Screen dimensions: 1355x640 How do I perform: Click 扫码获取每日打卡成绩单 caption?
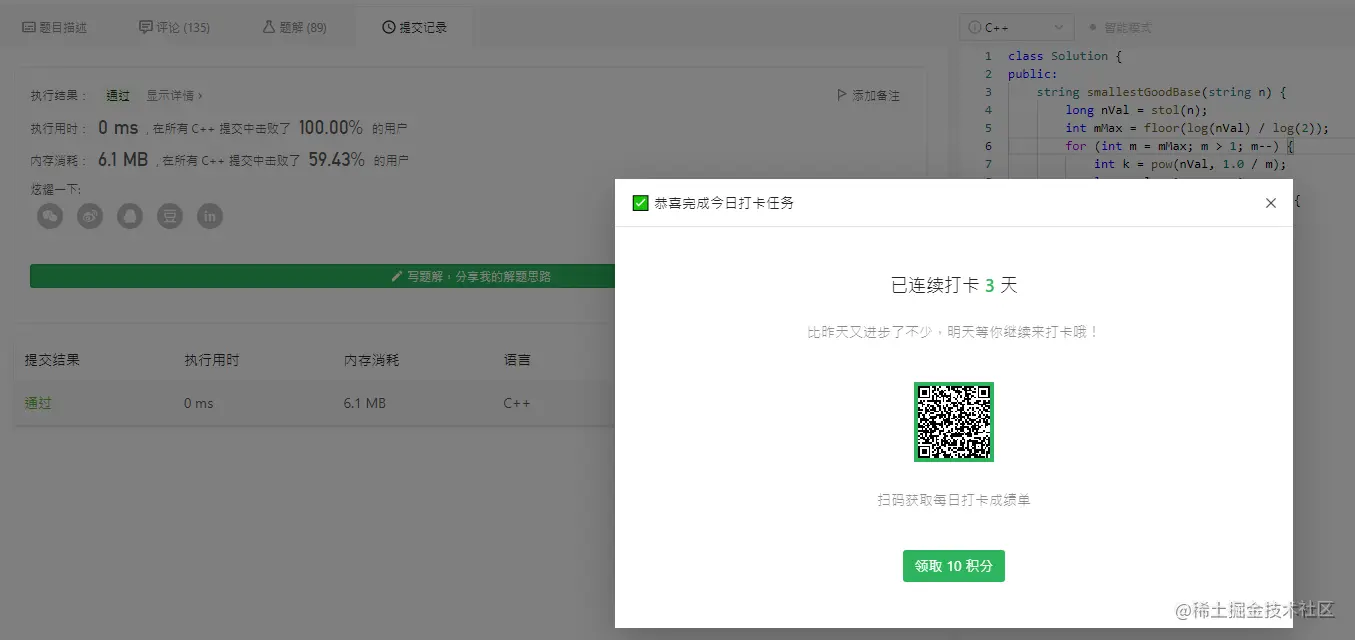click(x=954, y=499)
